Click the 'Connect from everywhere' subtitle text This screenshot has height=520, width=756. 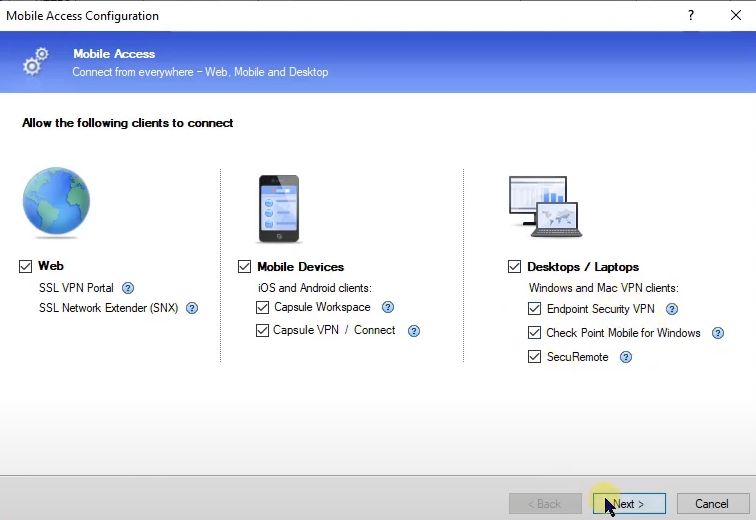coord(200,72)
